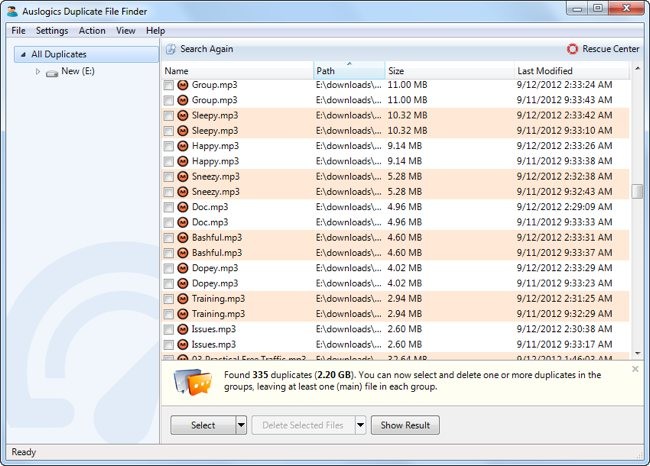The image size is (650, 466).
Task: Click the mp3 icon of Issues.mp3 dated 9/11/2012
Action: click(182, 345)
